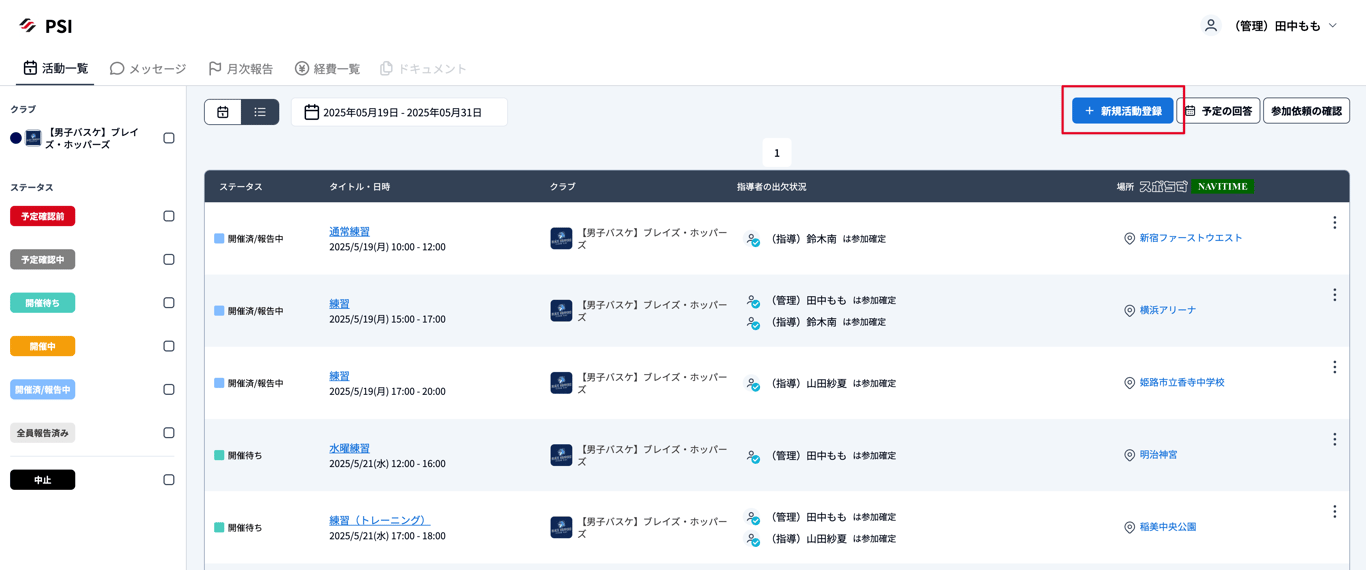Viewport: 1366px width, 570px height.
Task: Go to the 月次報告 tab
Action: pos(240,69)
